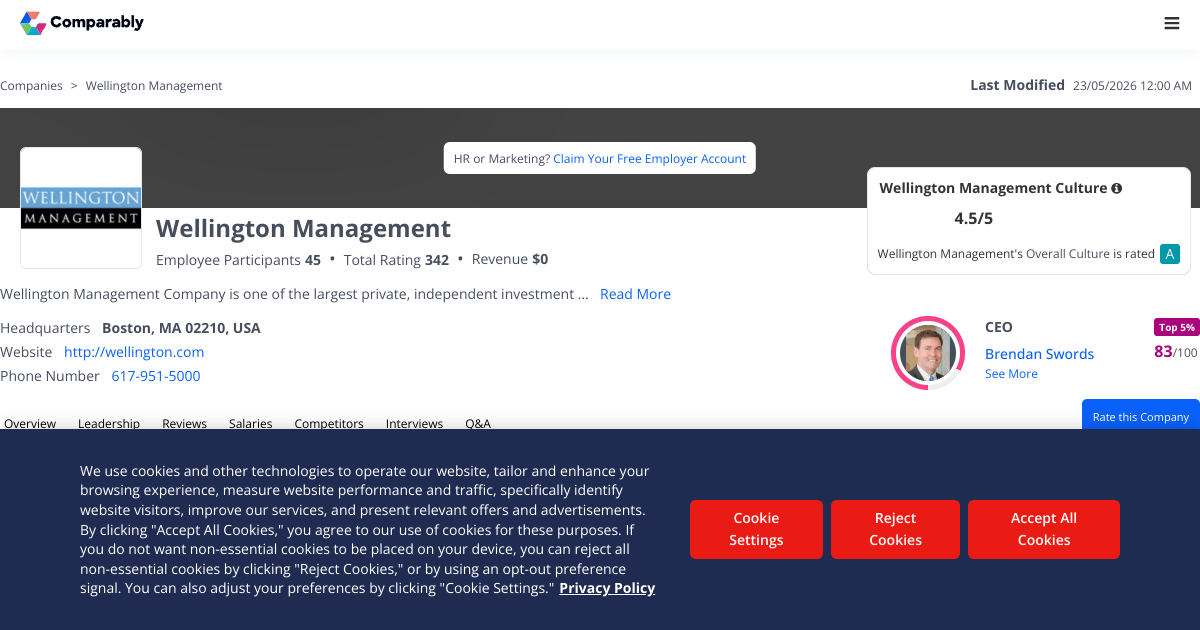Viewport: 1200px width, 630px height.
Task: Open the Privacy Policy link
Action: point(607,588)
